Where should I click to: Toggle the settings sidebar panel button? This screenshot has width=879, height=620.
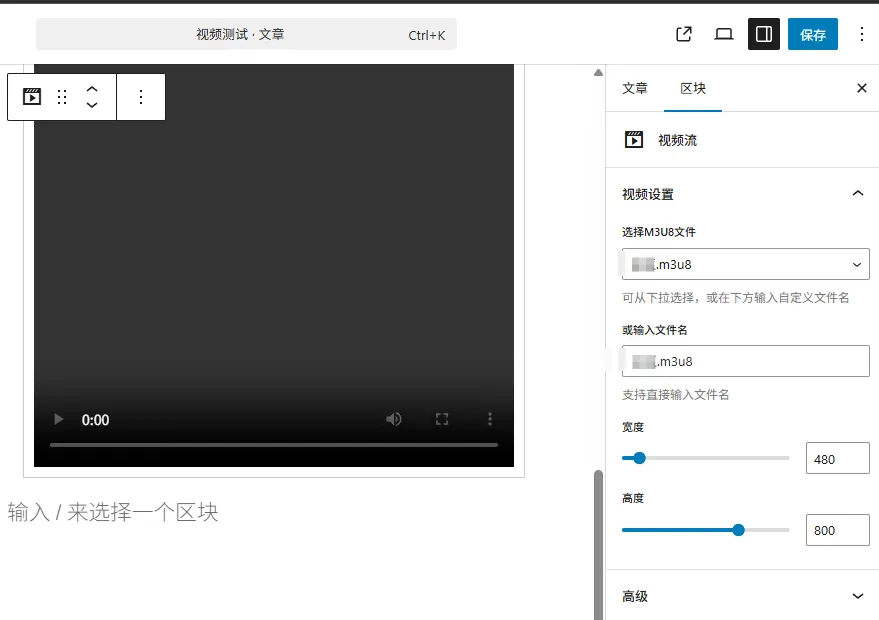point(764,34)
